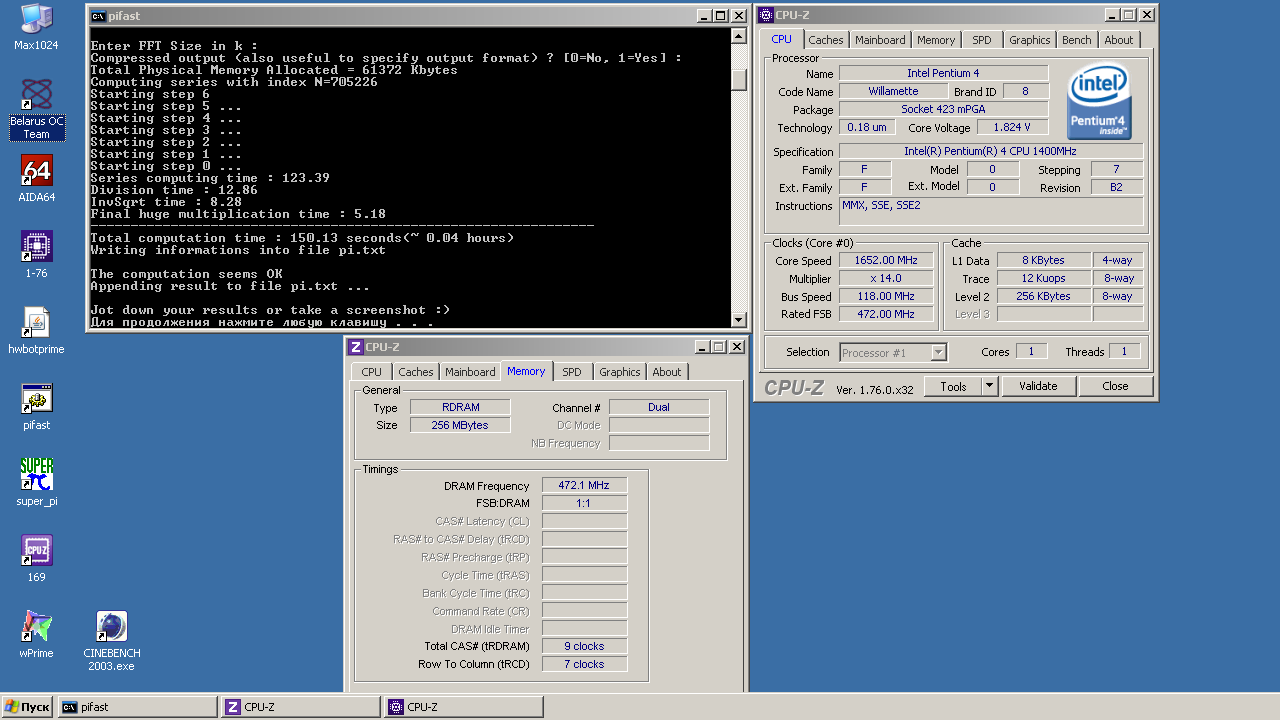
Task: Click the main CPU-Z window title icon
Action: pyautogui.click(x=766, y=15)
